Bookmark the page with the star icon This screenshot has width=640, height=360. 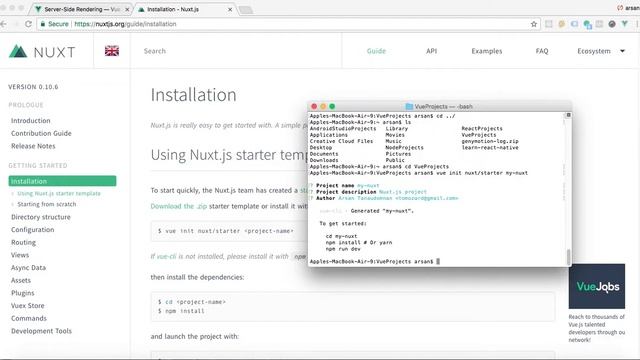533,24
